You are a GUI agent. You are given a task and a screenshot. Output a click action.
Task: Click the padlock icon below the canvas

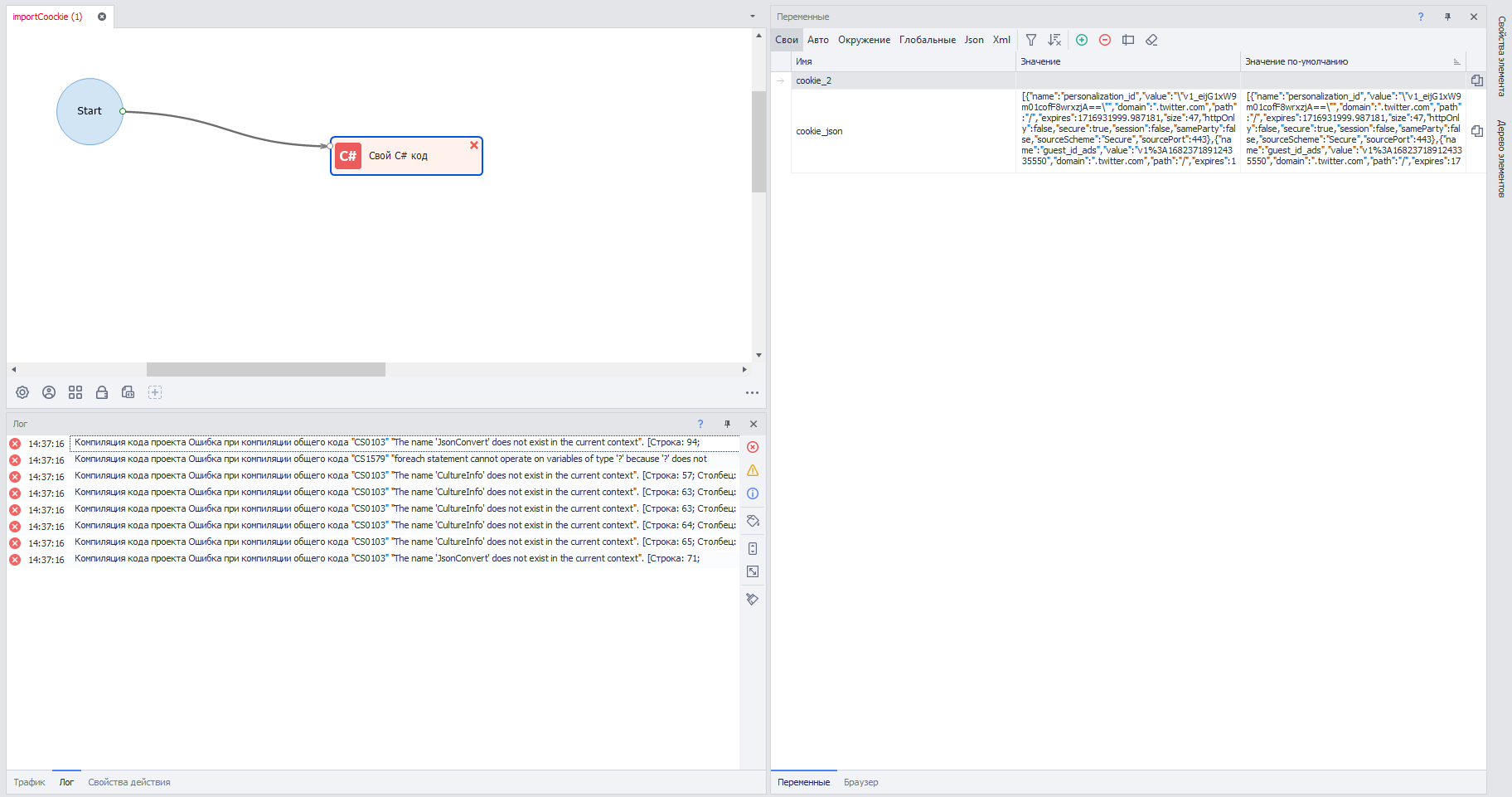point(102,392)
